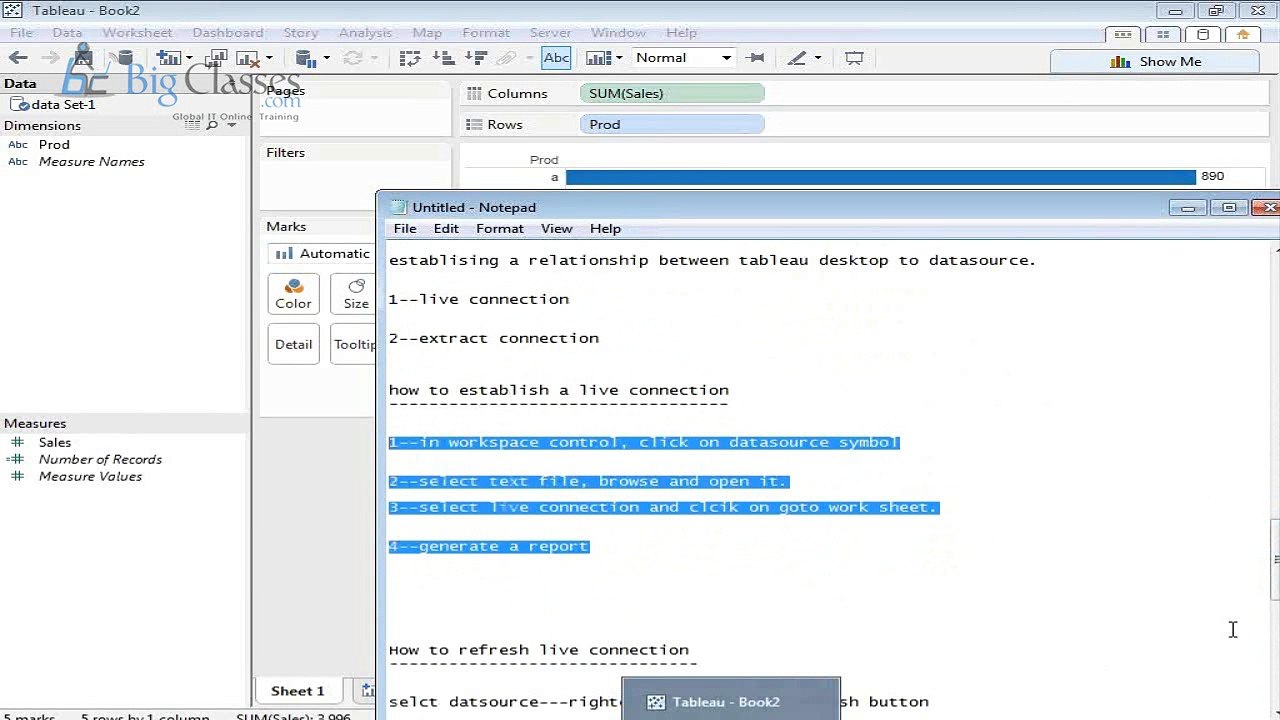The height and width of the screenshot is (720, 1280).
Task: Open the Tableau Map menu
Action: tap(427, 33)
